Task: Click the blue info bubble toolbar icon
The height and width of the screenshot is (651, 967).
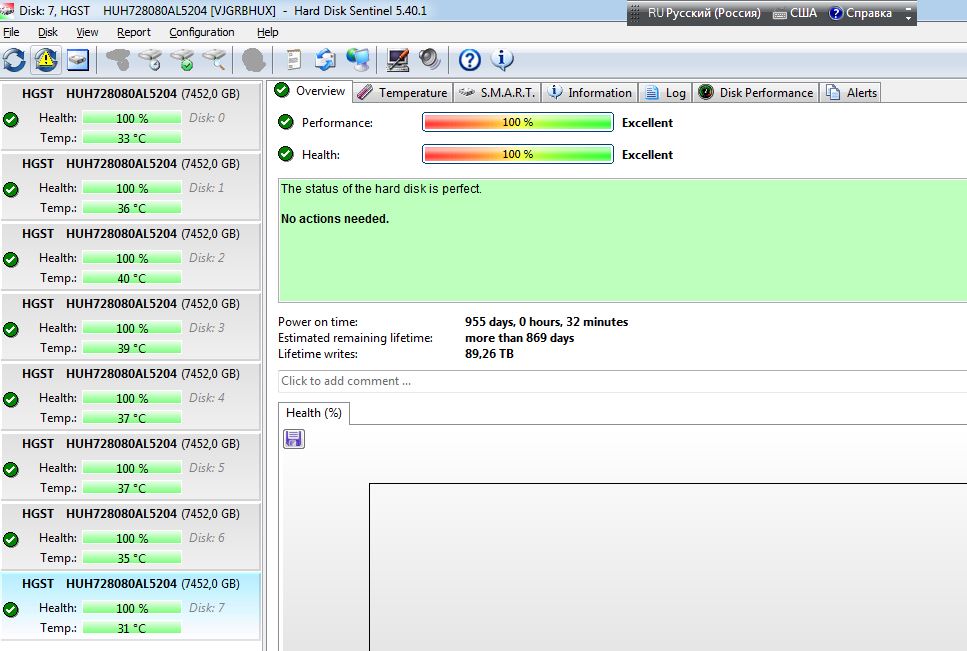Action: [x=502, y=60]
